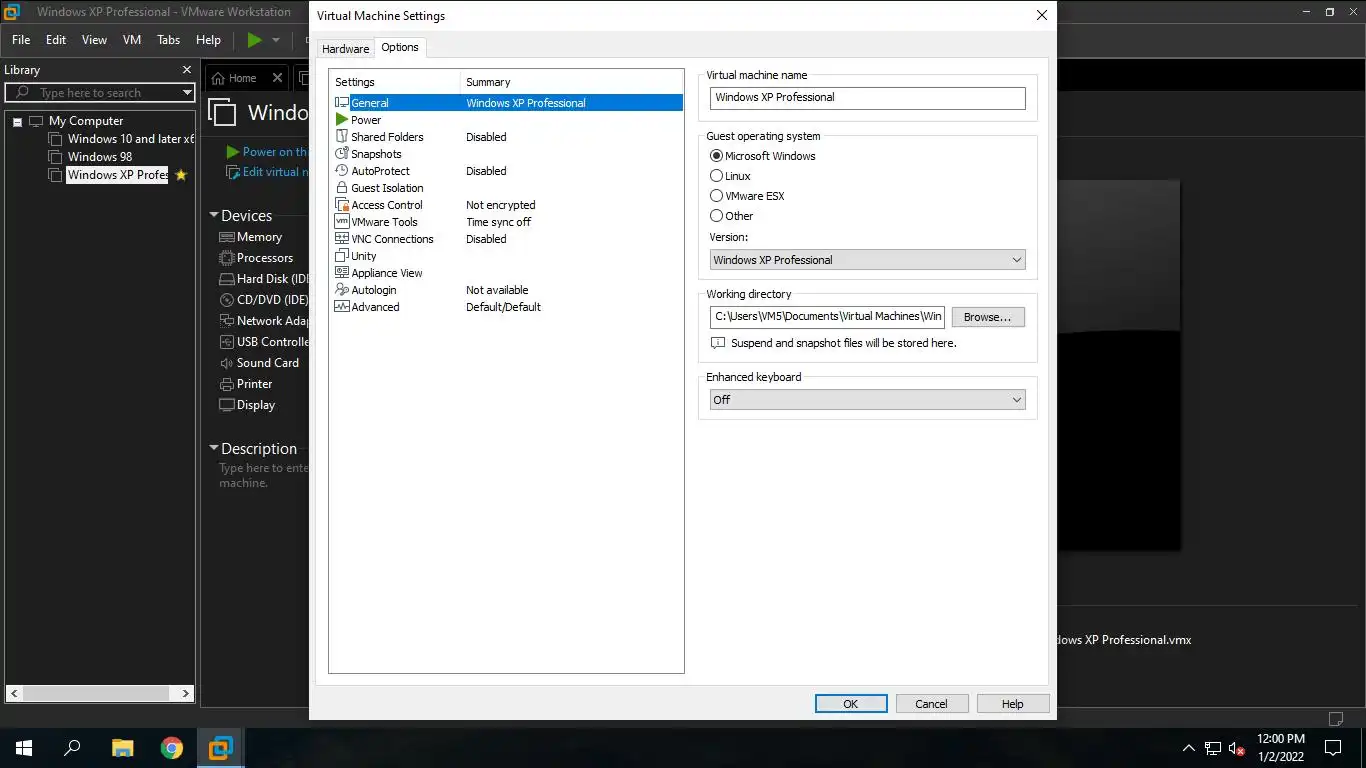Click the Processors device icon in background window

coord(226,258)
